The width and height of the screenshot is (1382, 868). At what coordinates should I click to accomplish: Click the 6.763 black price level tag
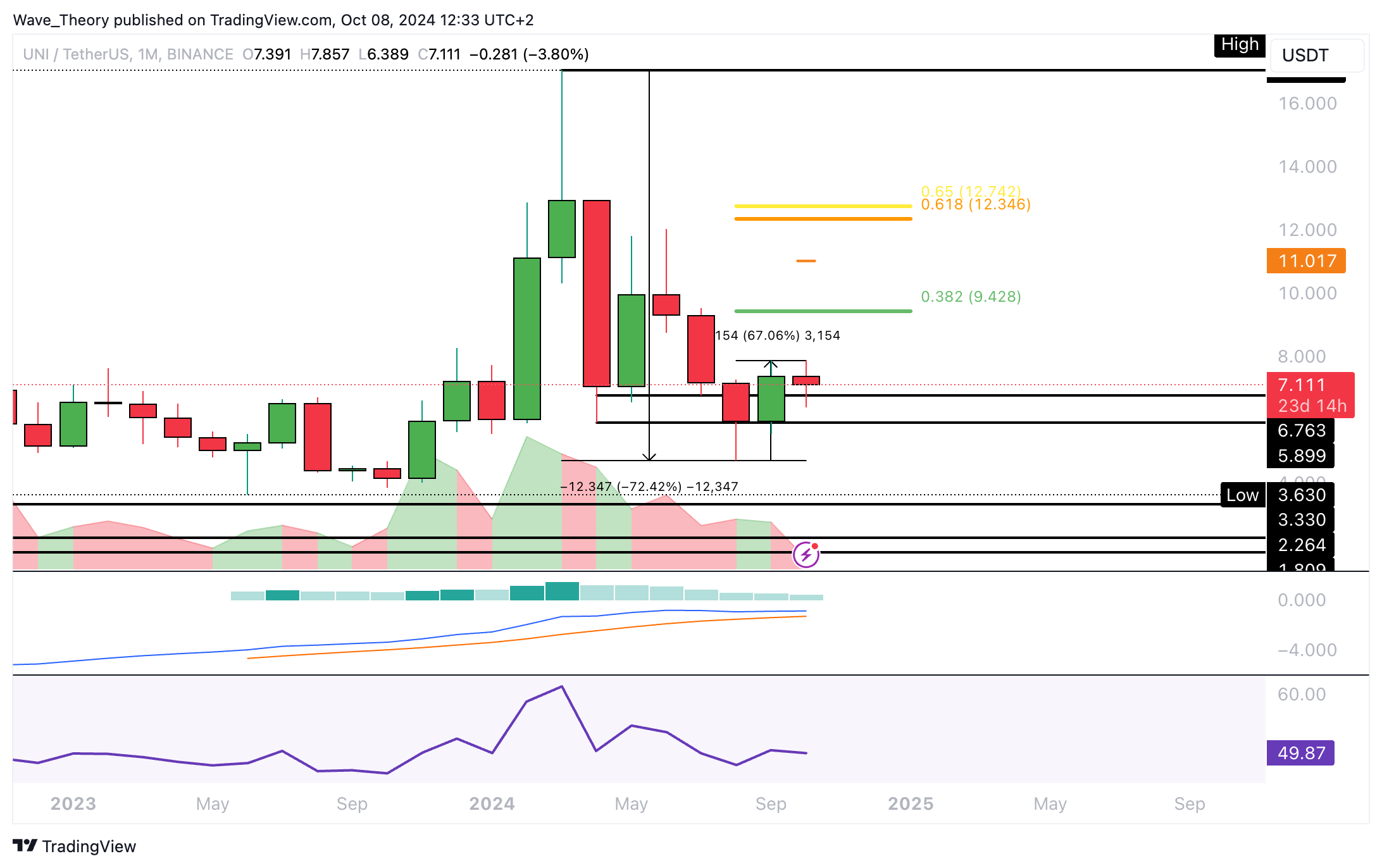click(x=1301, y=431)
